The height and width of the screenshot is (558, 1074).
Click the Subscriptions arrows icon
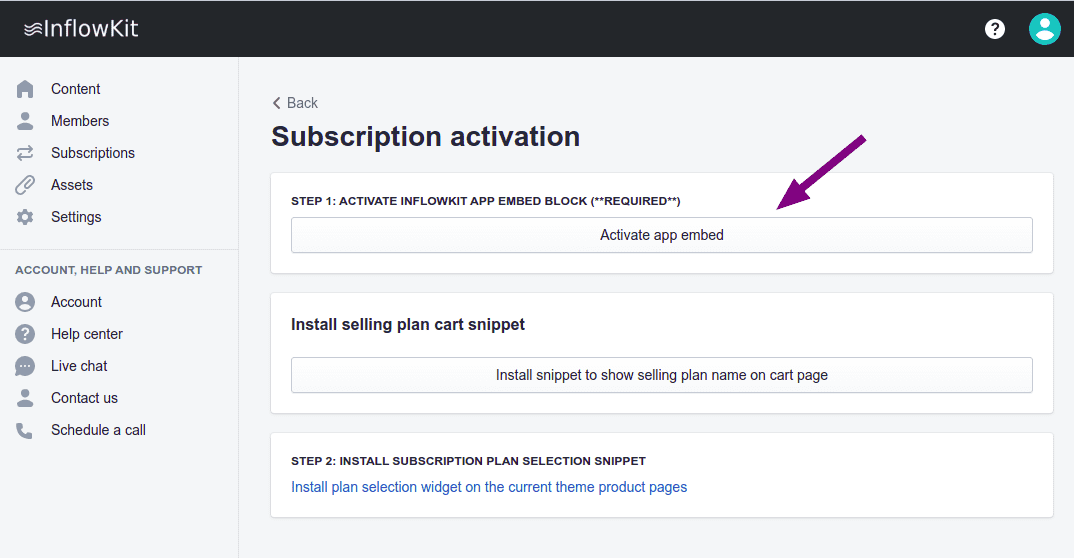point(25,153)
